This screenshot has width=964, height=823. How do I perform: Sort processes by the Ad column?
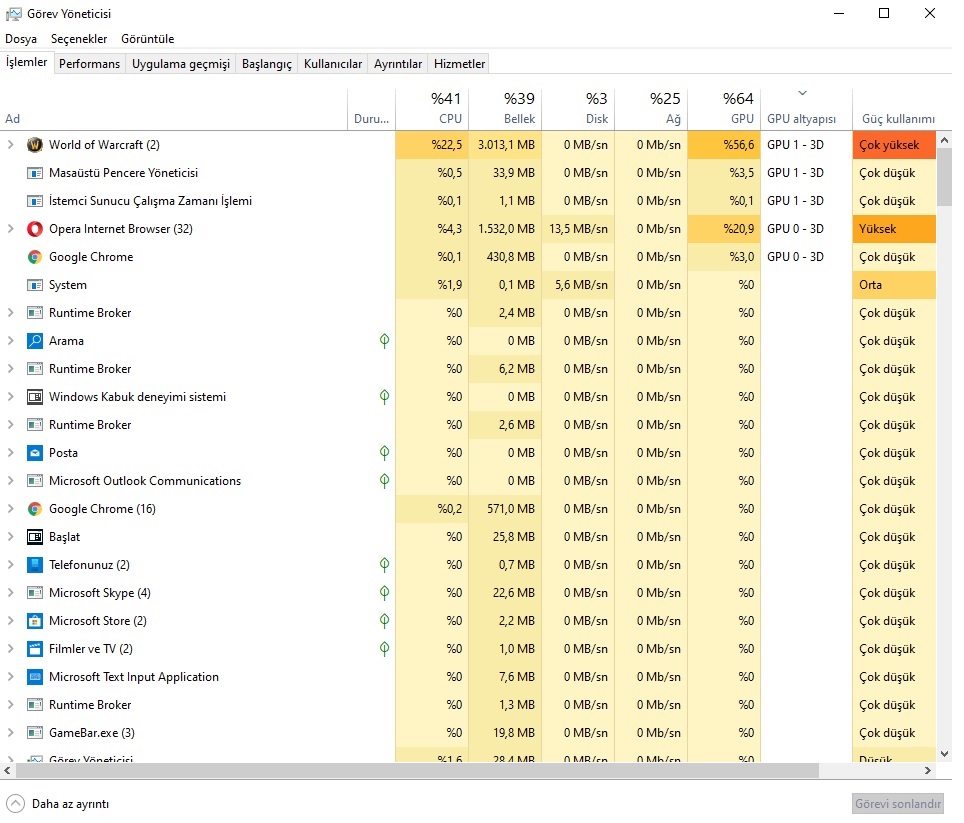(x=174, y=109)
